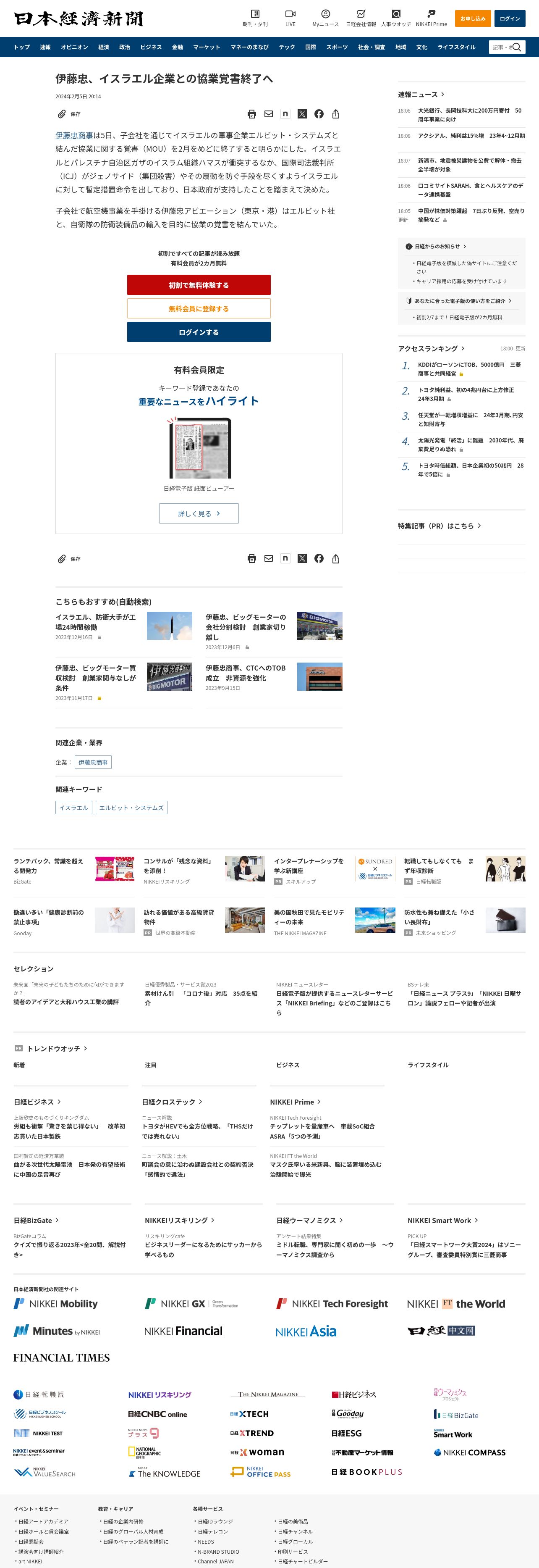Screen dimensions: 539x1568
Task: Share article on note via top icon
Action: point(285,114)
